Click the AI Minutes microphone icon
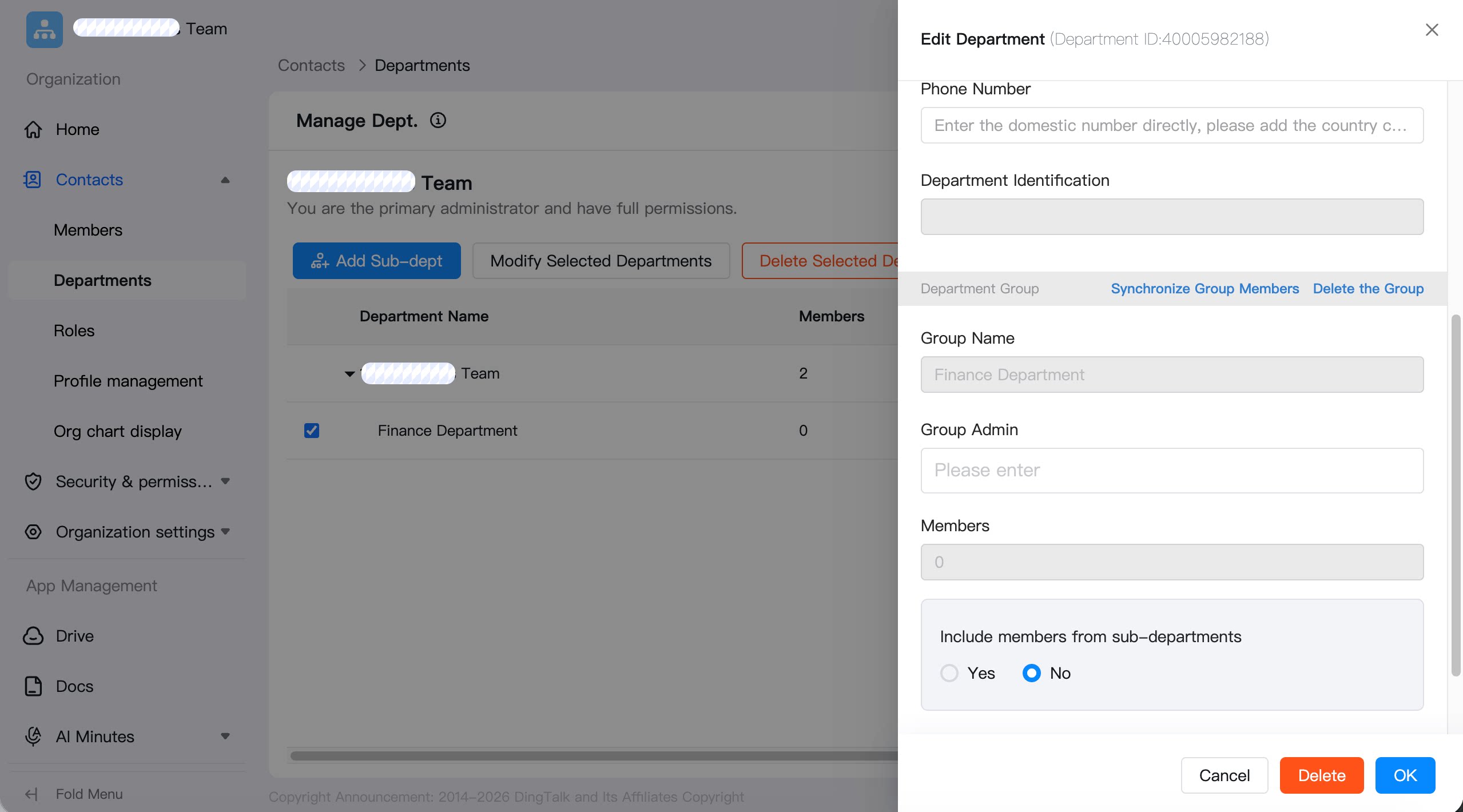 click(33, 737)
